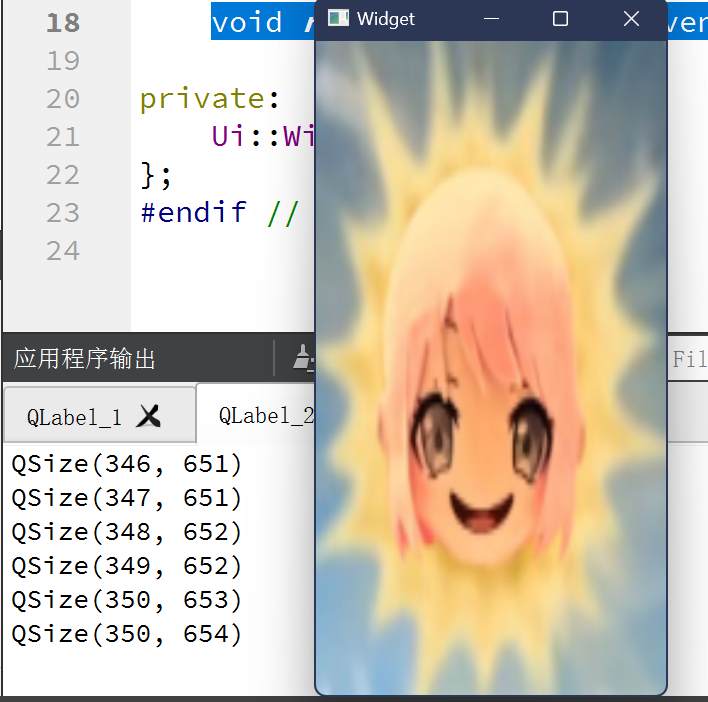The height and width of the screenshot is (702, 708).
Task: Switch to the QLabel_2 output tab
Action: [266, 415]
